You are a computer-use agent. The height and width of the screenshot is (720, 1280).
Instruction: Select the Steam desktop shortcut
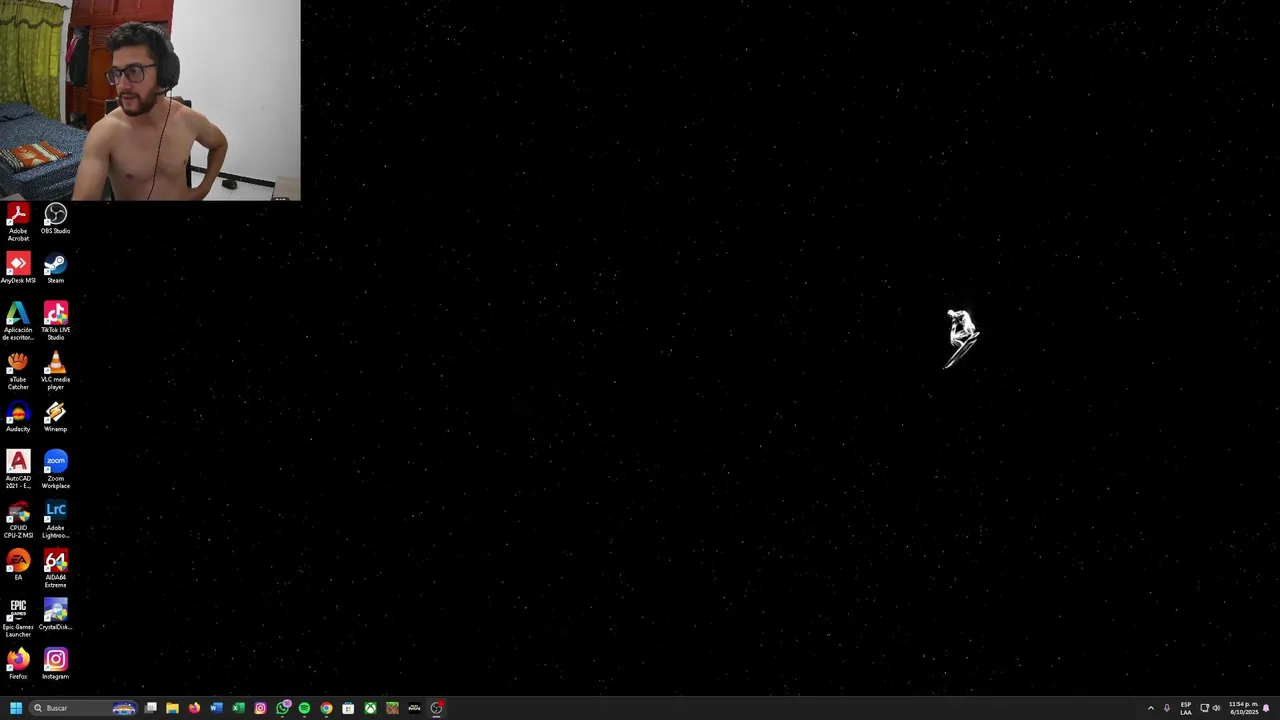point(55,269)
